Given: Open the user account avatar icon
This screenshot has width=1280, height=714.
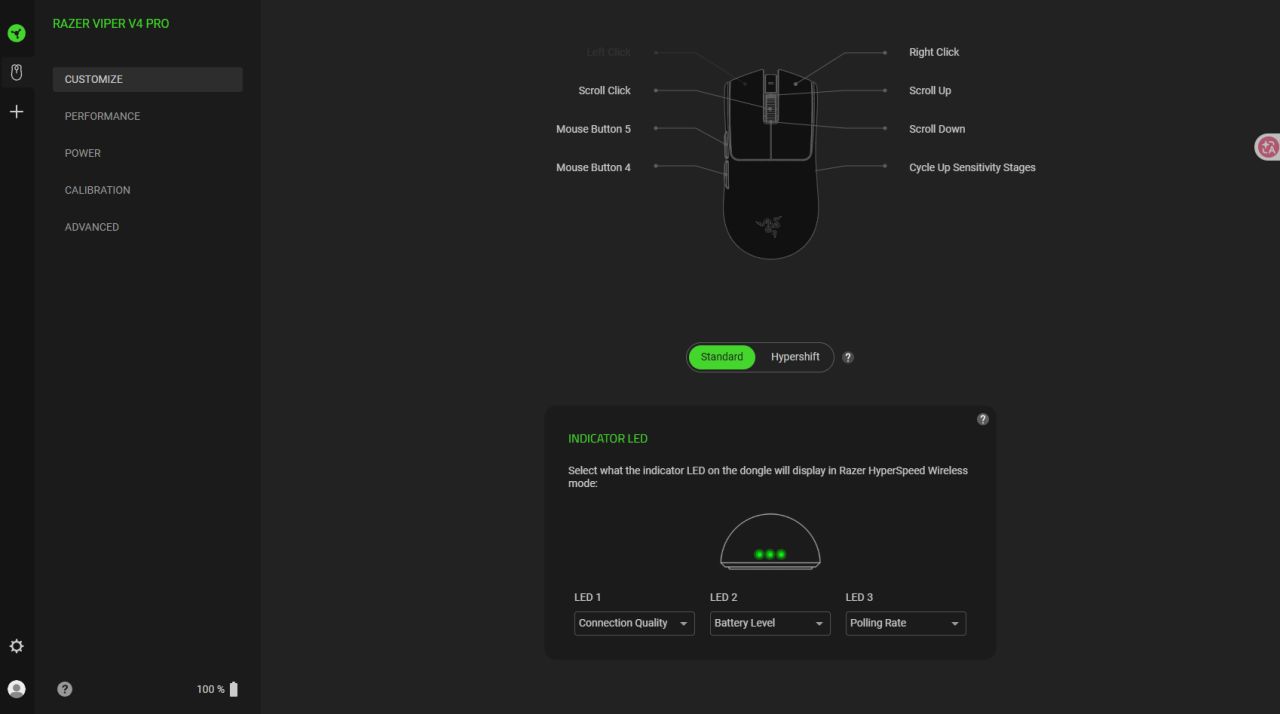Looking at the screenshot, I should pyautogui.click(x=16, y=689).
